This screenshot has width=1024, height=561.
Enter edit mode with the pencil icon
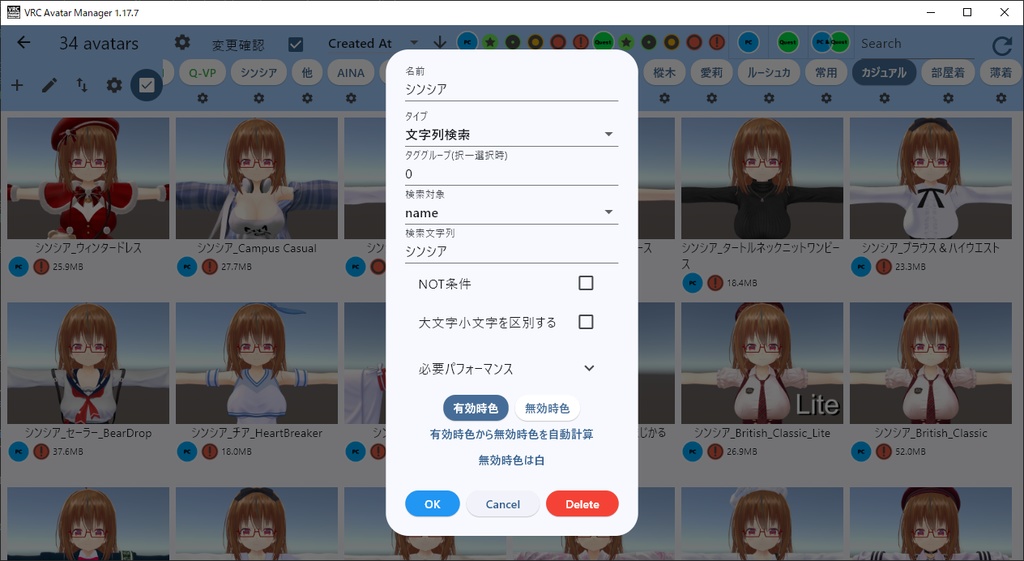(x=49, y=85)
